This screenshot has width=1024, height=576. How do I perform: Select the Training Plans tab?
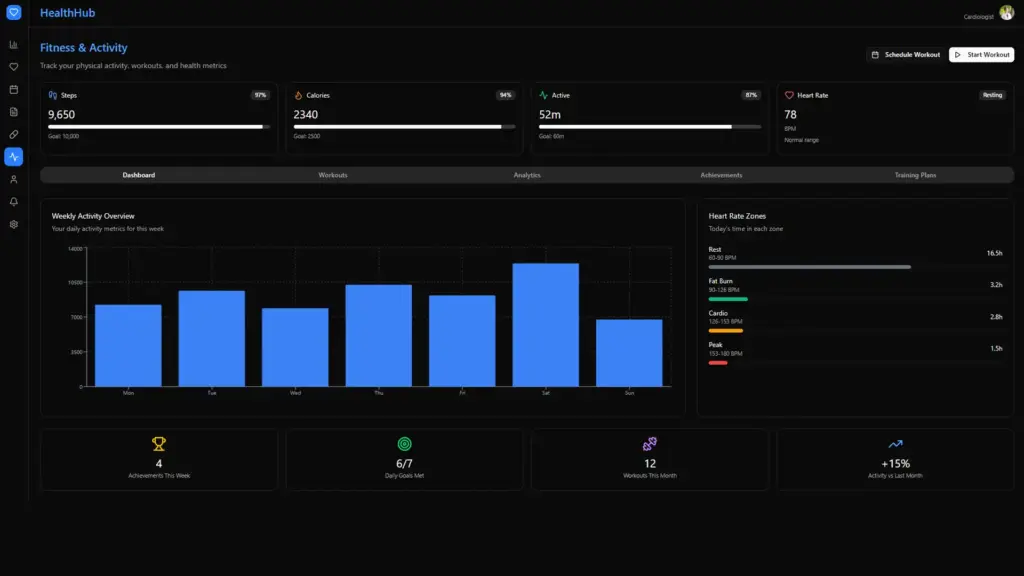click(915, 175)
